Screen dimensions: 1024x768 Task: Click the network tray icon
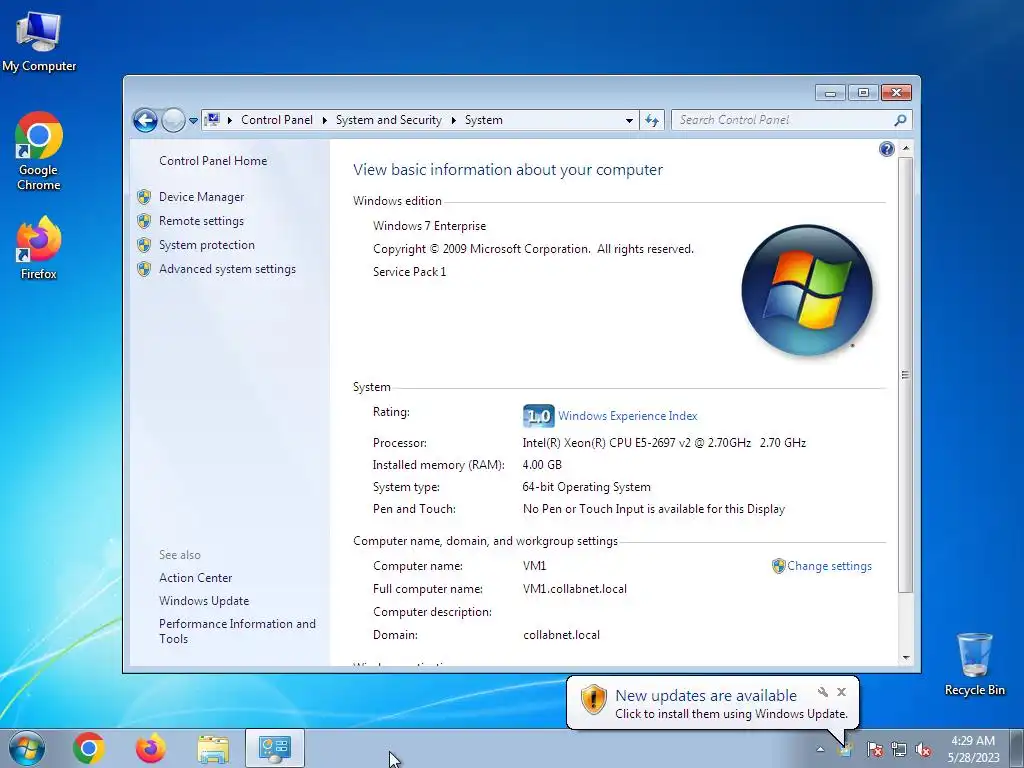coord(899,750)
